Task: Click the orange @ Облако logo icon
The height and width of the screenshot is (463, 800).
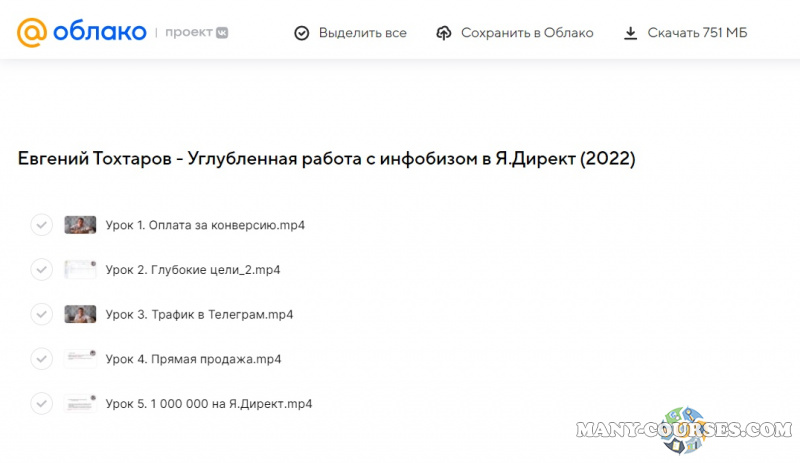Action: click(32, 33)
